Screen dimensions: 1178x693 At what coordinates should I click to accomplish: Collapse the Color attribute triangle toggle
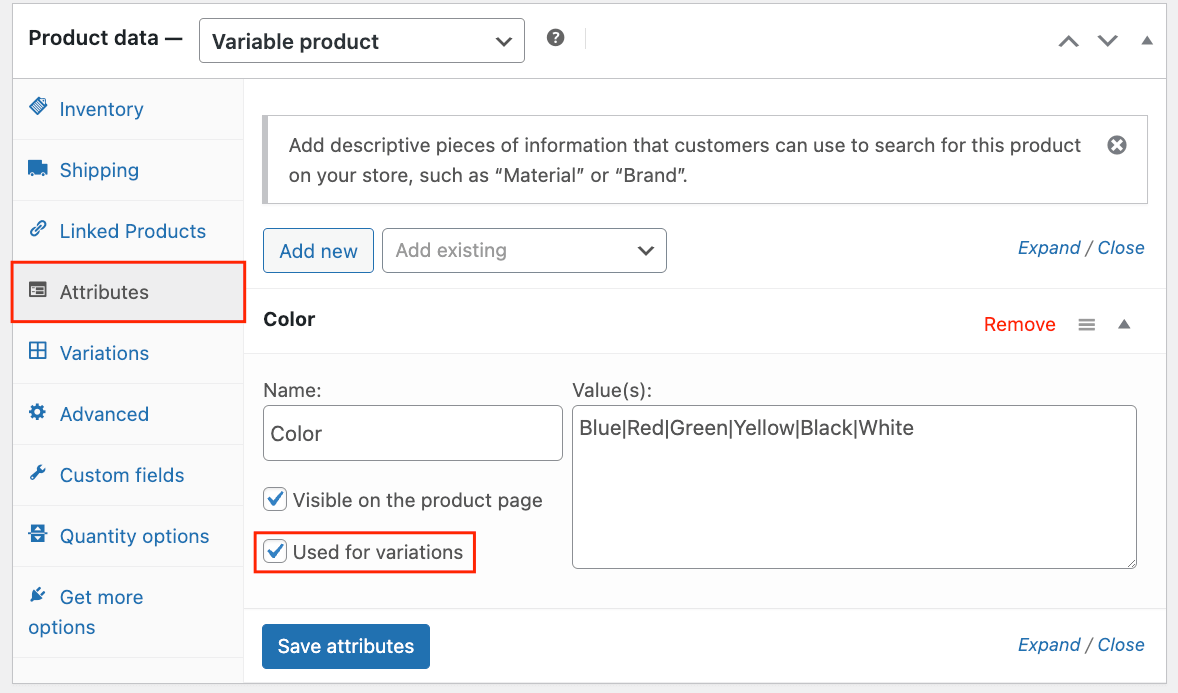(x=1124, y=324)
